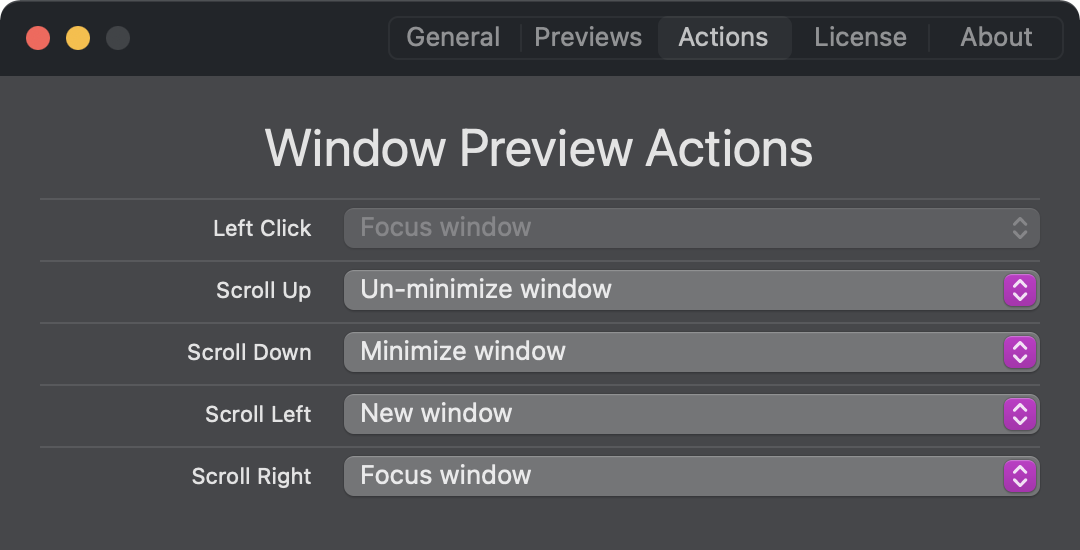The height and width of the screenshot is (550, 1080).
Task: Click the Window Preview Actions heading
Action: [539, 147]
